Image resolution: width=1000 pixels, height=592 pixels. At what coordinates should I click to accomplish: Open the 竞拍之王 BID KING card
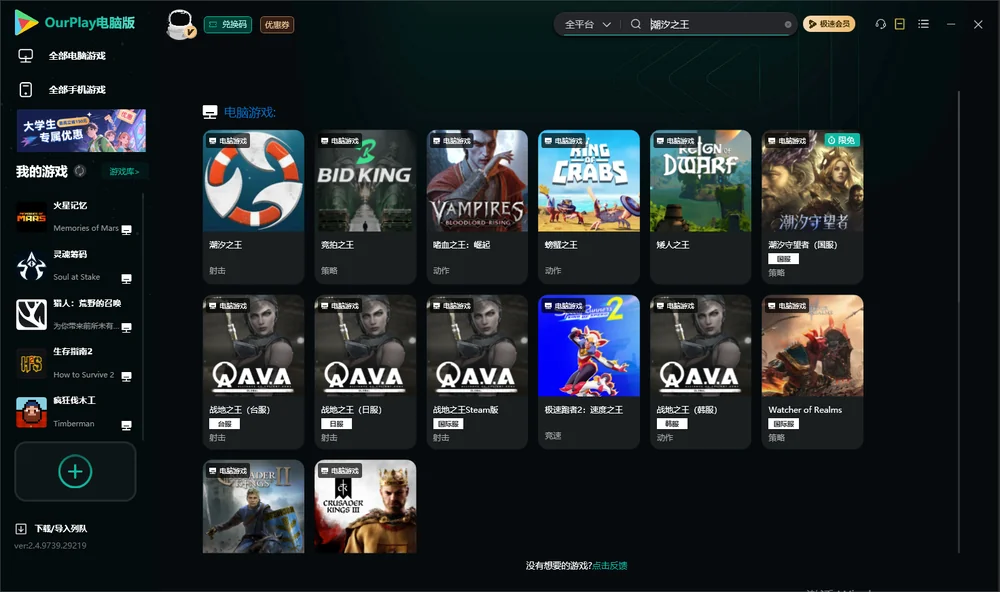tap(365, 207)
